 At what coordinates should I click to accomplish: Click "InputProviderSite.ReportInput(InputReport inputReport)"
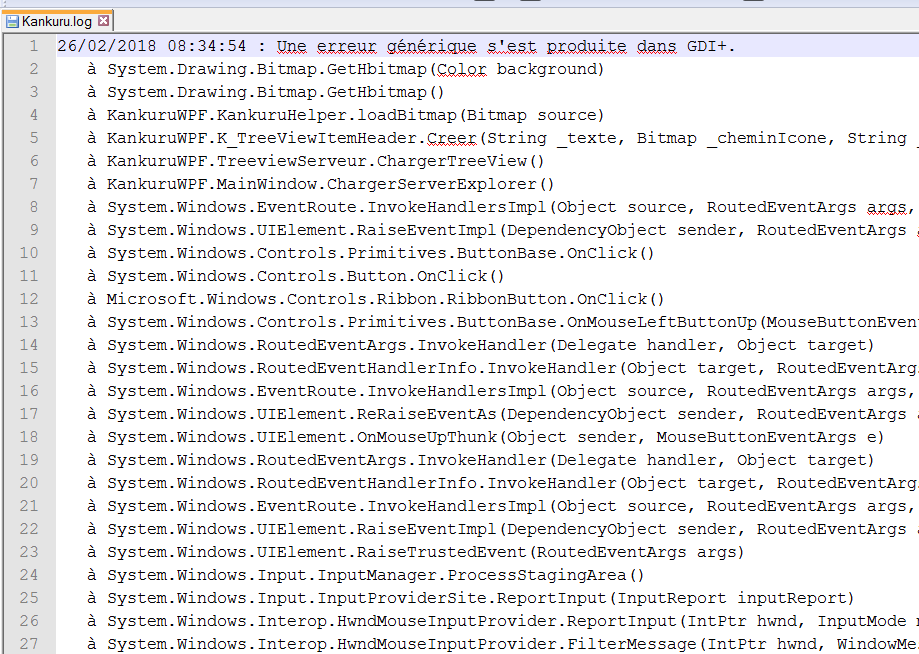586,598
